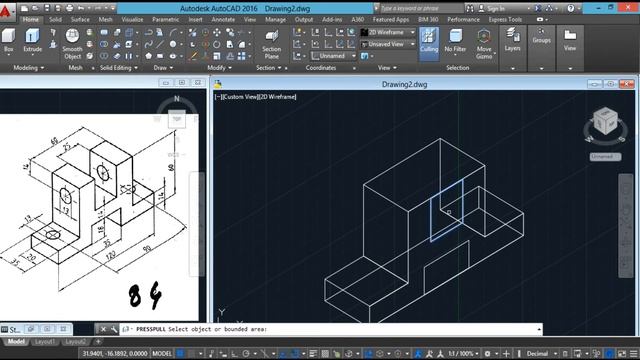Select the Extrude tool
640x360 pixels.
[32, 41]
